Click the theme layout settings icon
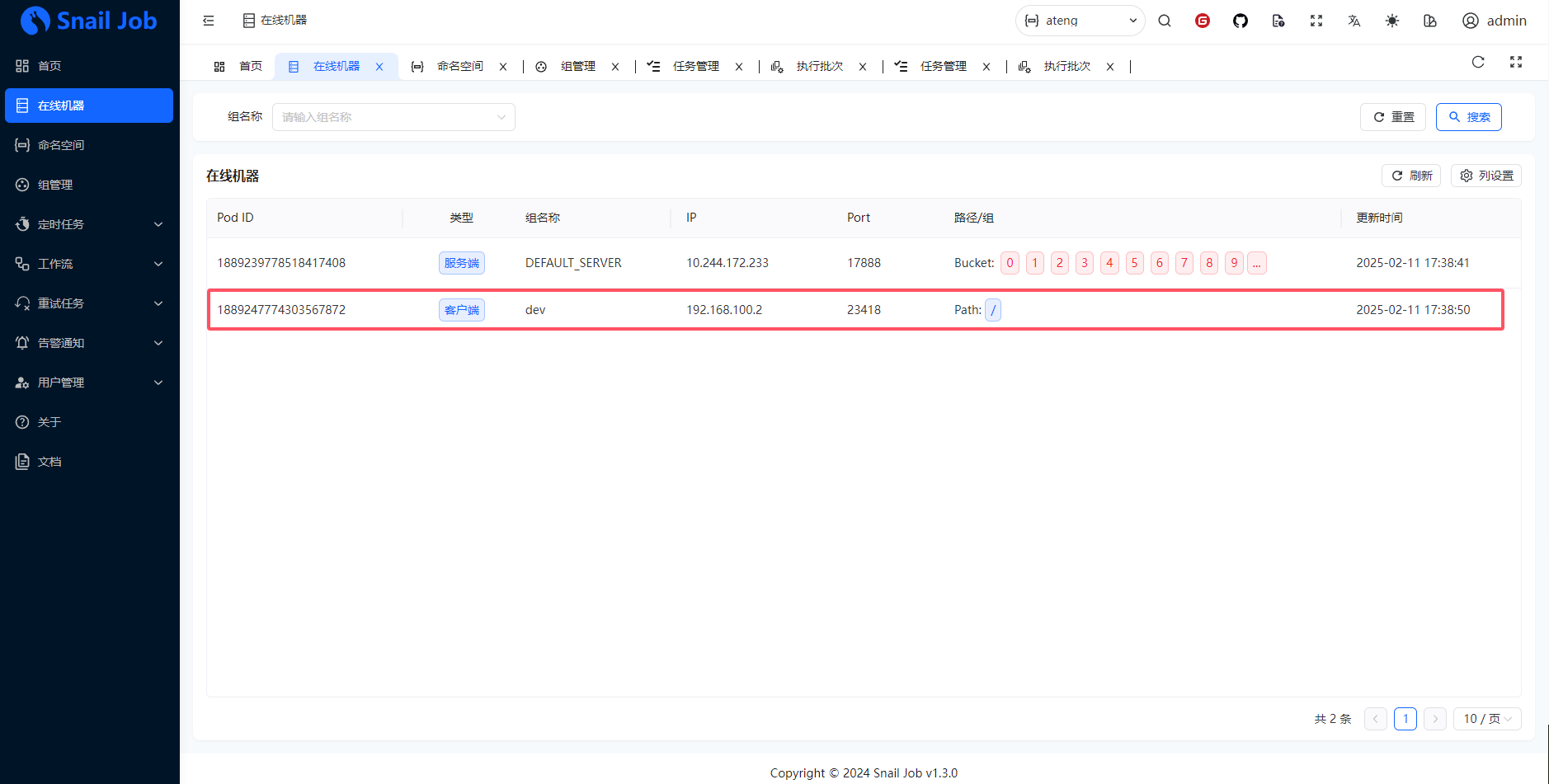The height and width of the screenshot is (784, 1549). click(x=1429, y=21)
